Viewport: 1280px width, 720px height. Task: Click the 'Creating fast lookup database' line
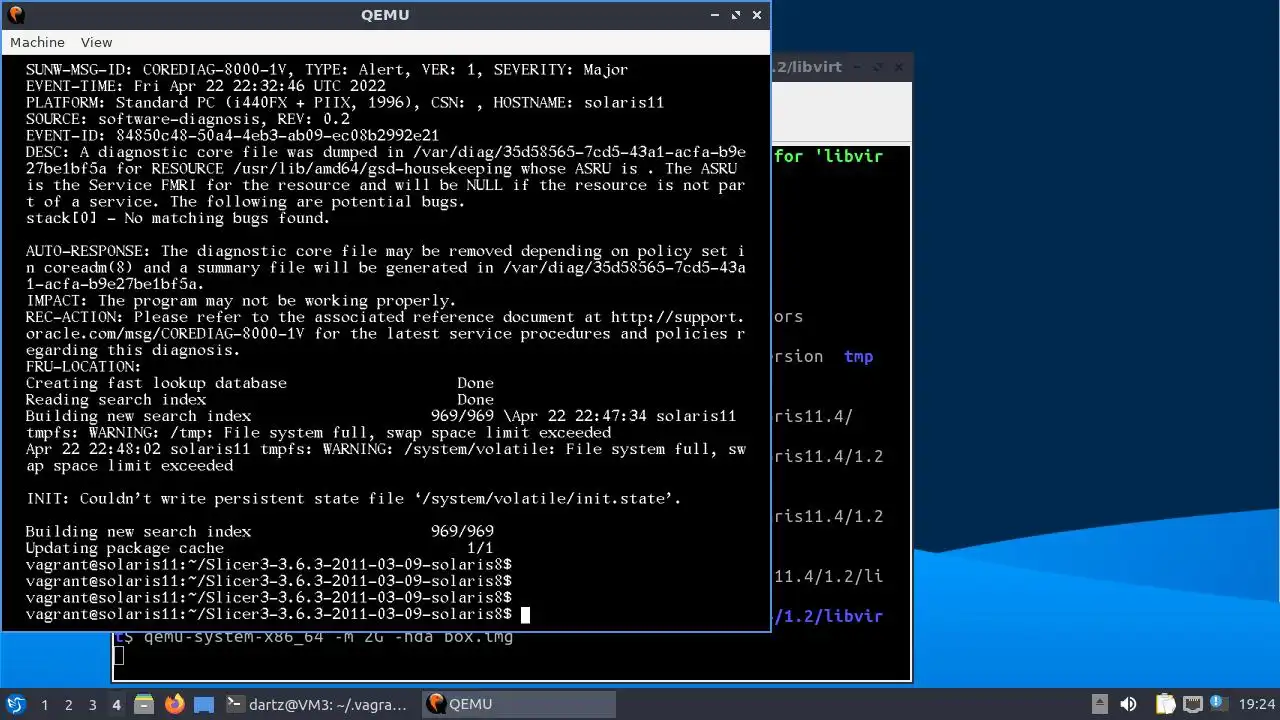pos(259,383)
